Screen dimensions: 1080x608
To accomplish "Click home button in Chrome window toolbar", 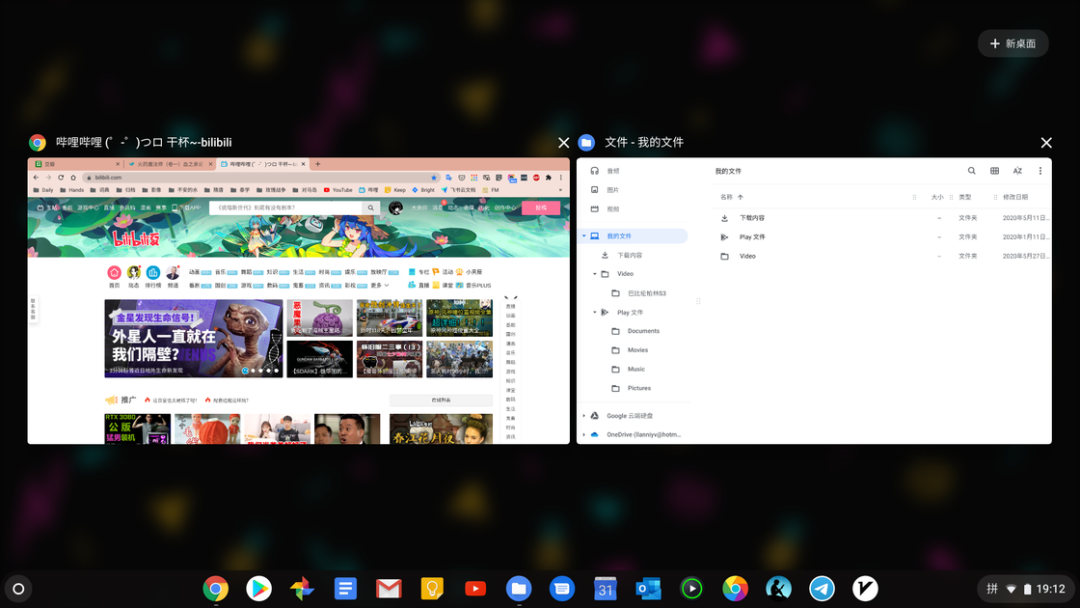I will 73,178.
